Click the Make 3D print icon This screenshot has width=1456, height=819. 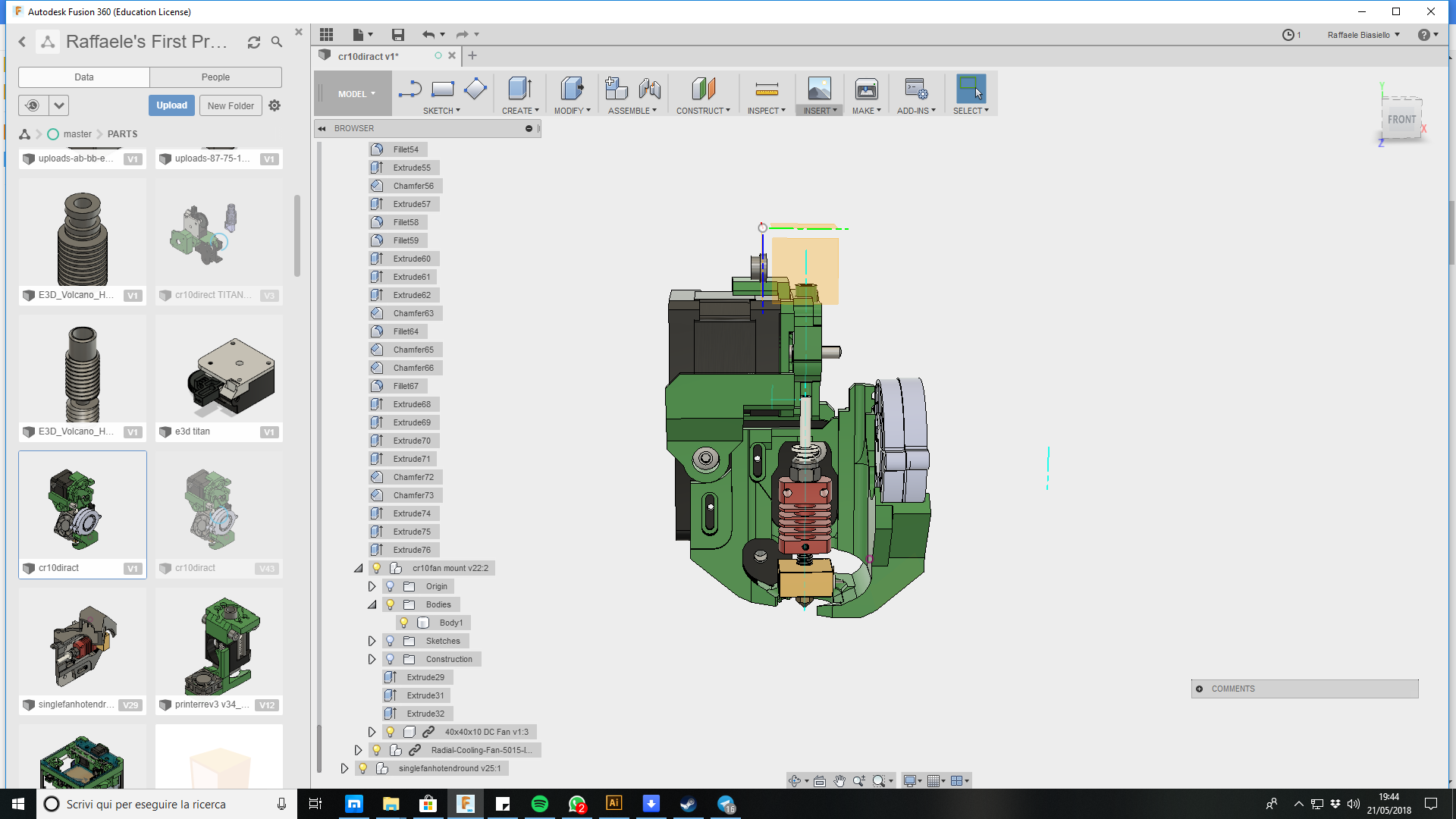[x=866, y=89]
